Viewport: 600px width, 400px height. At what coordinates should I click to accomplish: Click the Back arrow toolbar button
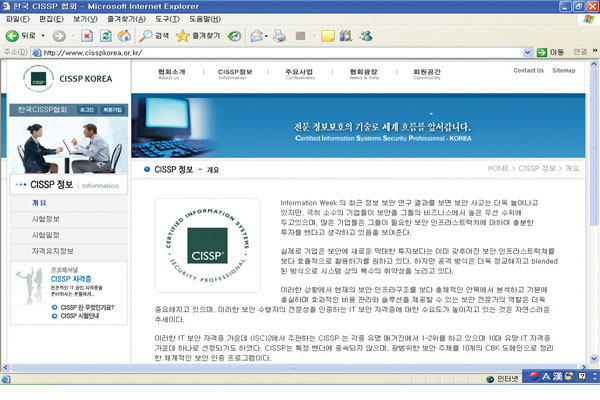pos(21,36)
